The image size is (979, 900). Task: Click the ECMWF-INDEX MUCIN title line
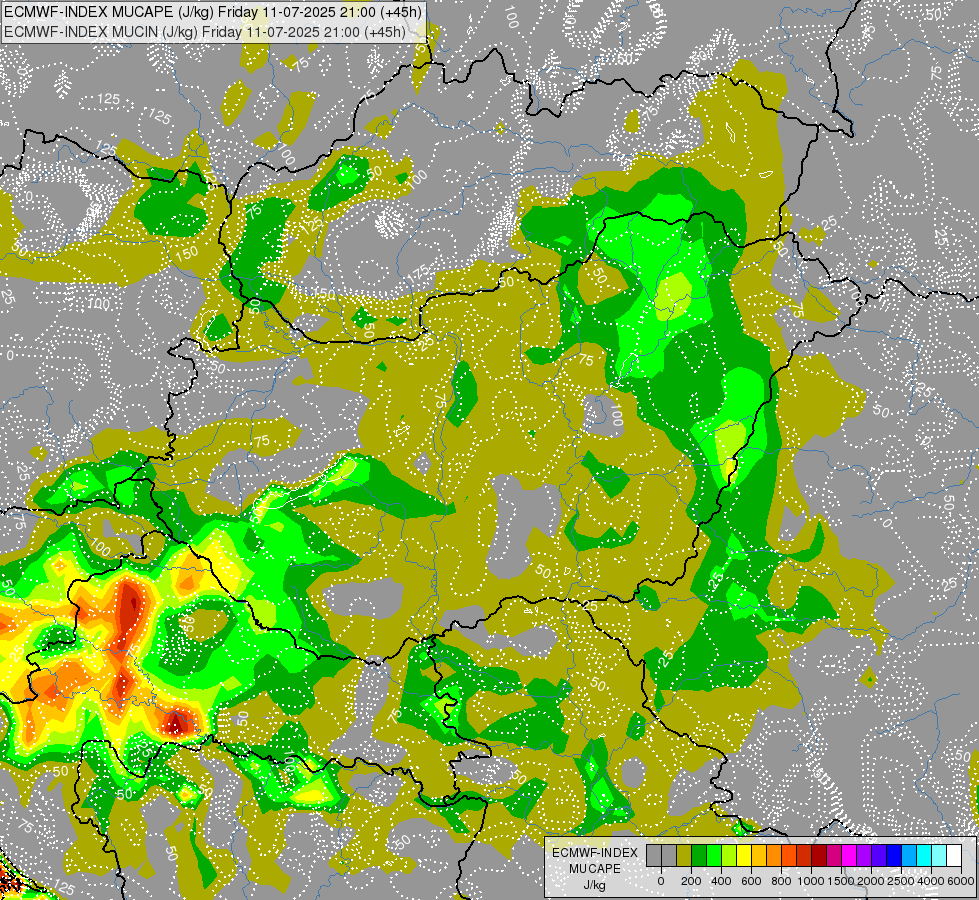pyautogui.click(x=205, y=32)
